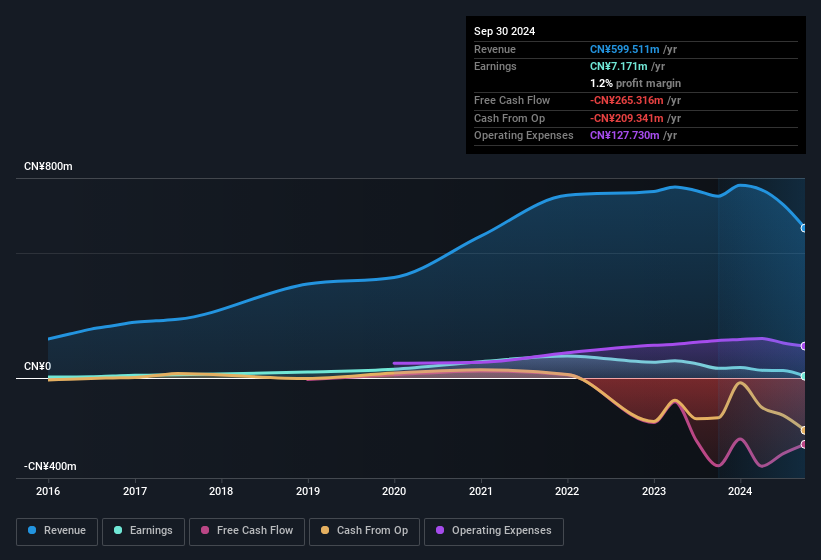This screenshot has width=821, height=560.
Task: Click Free Cash Flow endpoint marker
Action: 804,444
